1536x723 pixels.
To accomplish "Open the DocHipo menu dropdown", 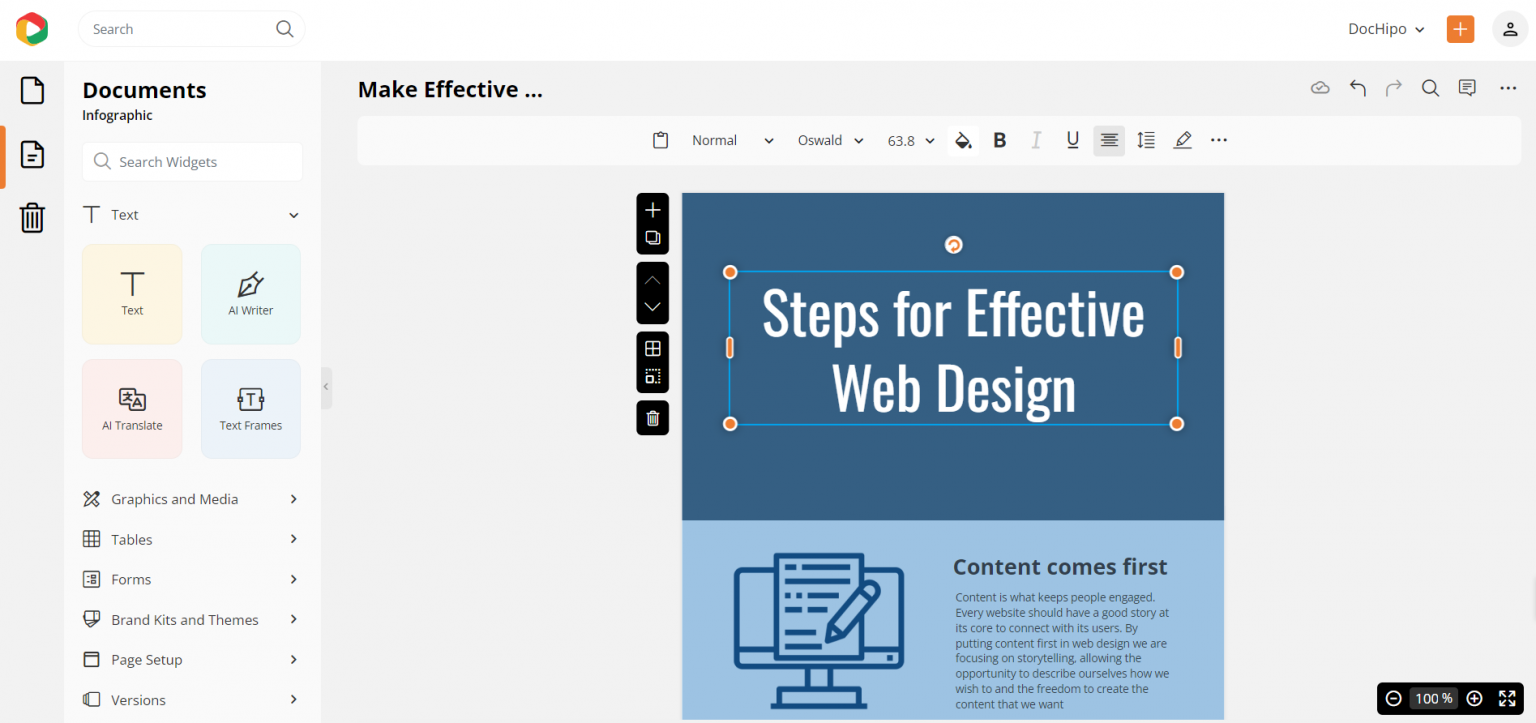I will [1386, 29].
